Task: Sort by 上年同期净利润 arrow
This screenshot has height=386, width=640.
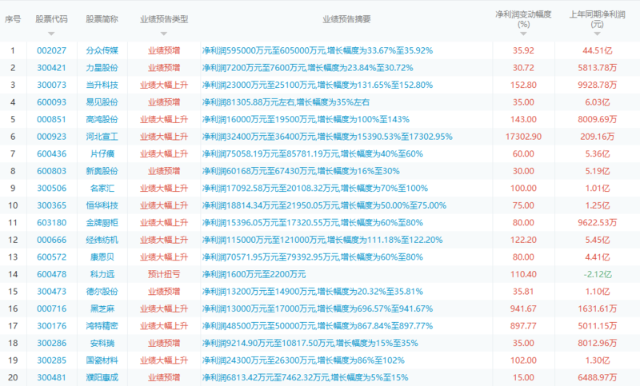Action: [597, 33]
